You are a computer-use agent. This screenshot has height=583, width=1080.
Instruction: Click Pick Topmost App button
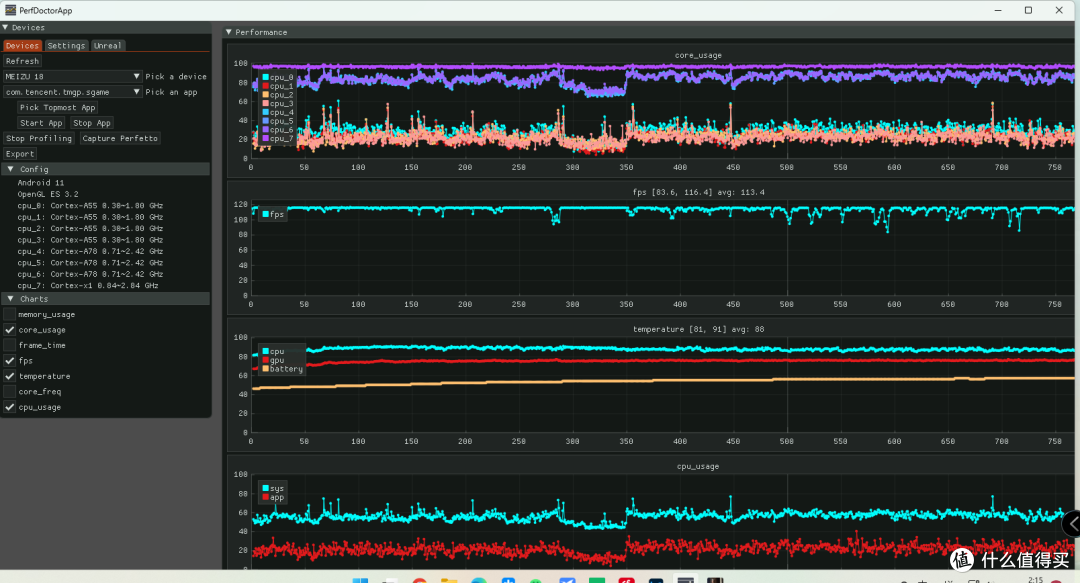pos(57,108)
